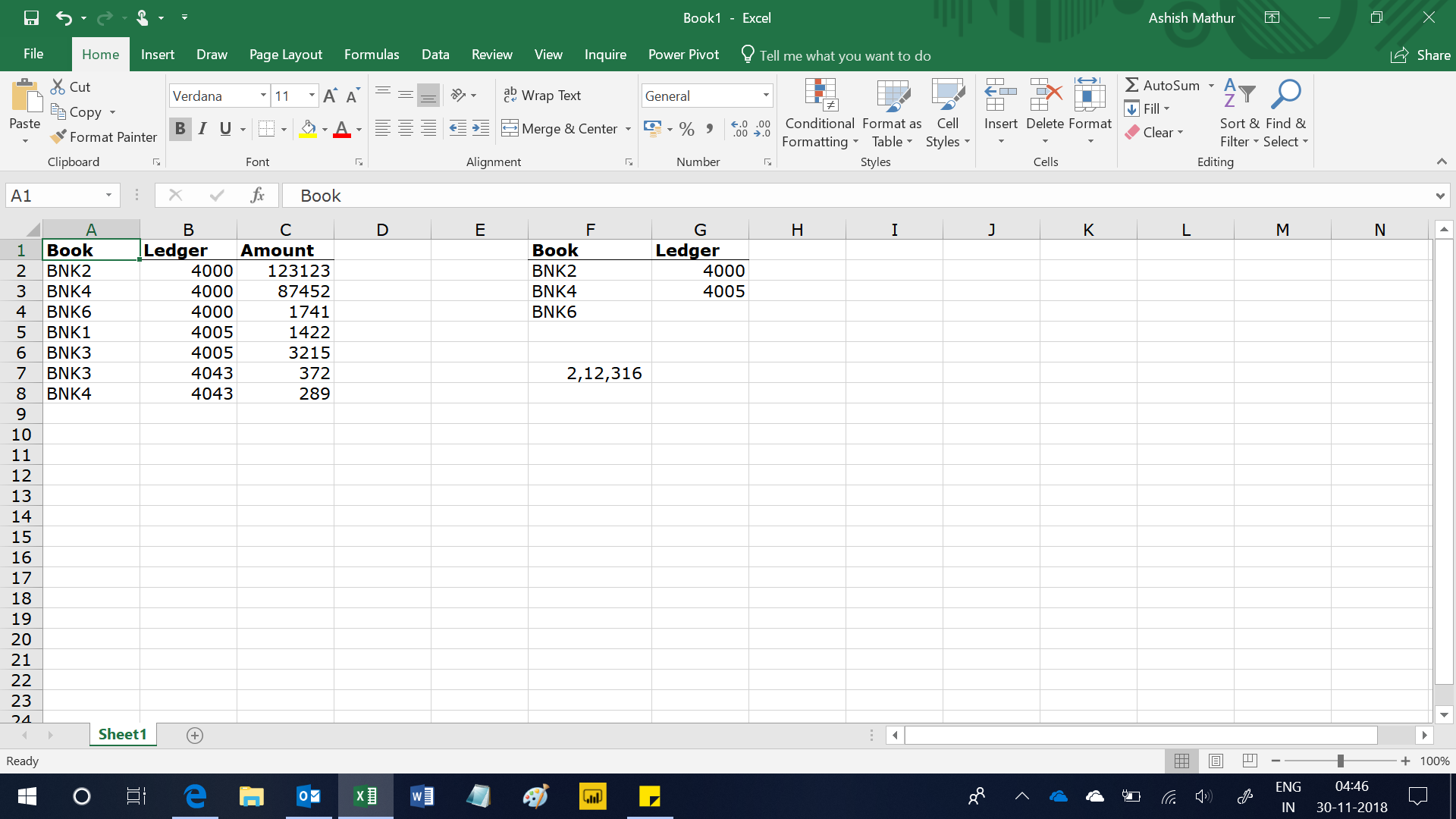This screenshot has width=1456, height=819.
Task: Click the zoom slider handle
Action: point(1341,761)
